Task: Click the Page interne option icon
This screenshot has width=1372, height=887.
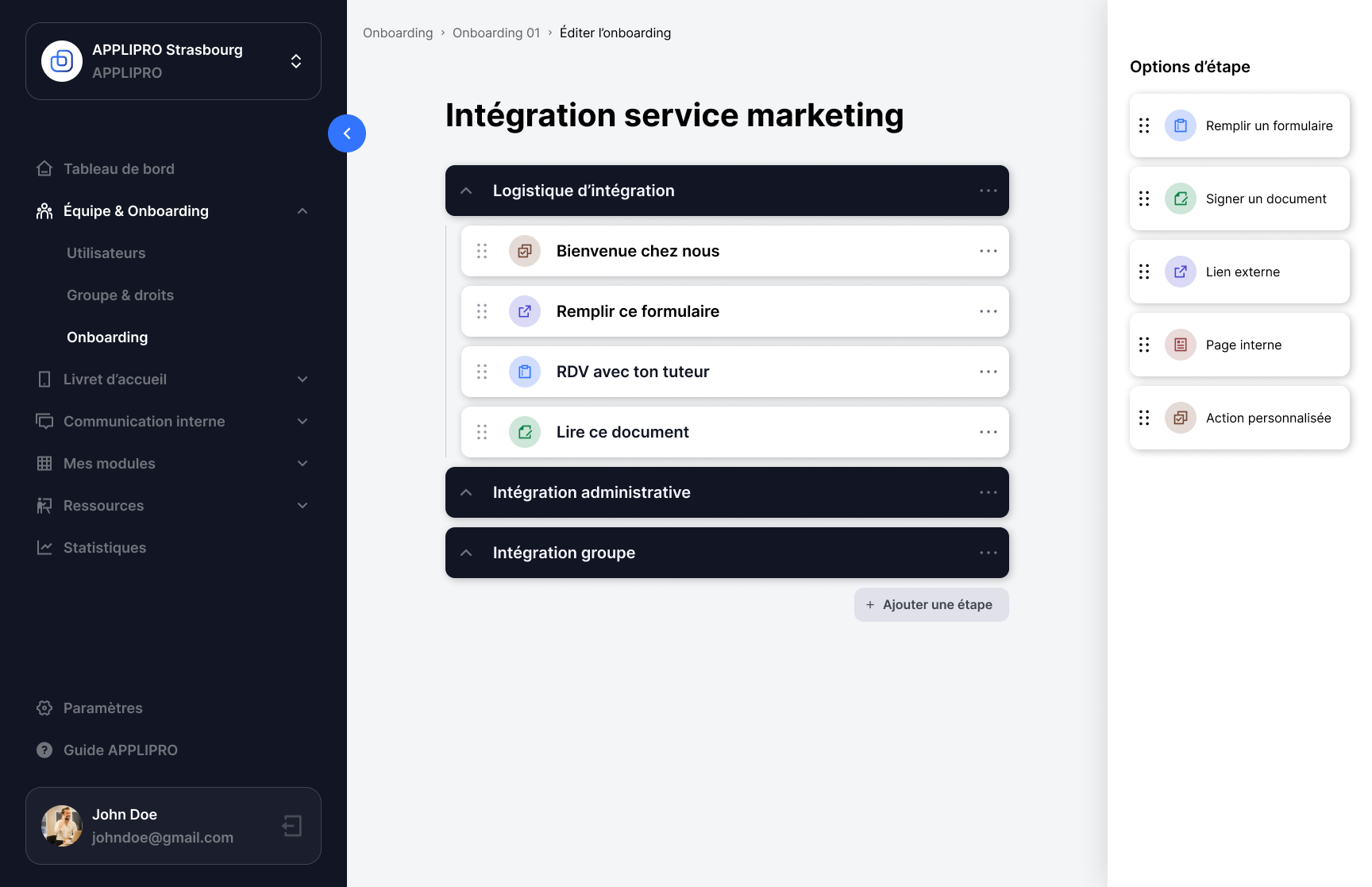Action: coord(1180,345)
